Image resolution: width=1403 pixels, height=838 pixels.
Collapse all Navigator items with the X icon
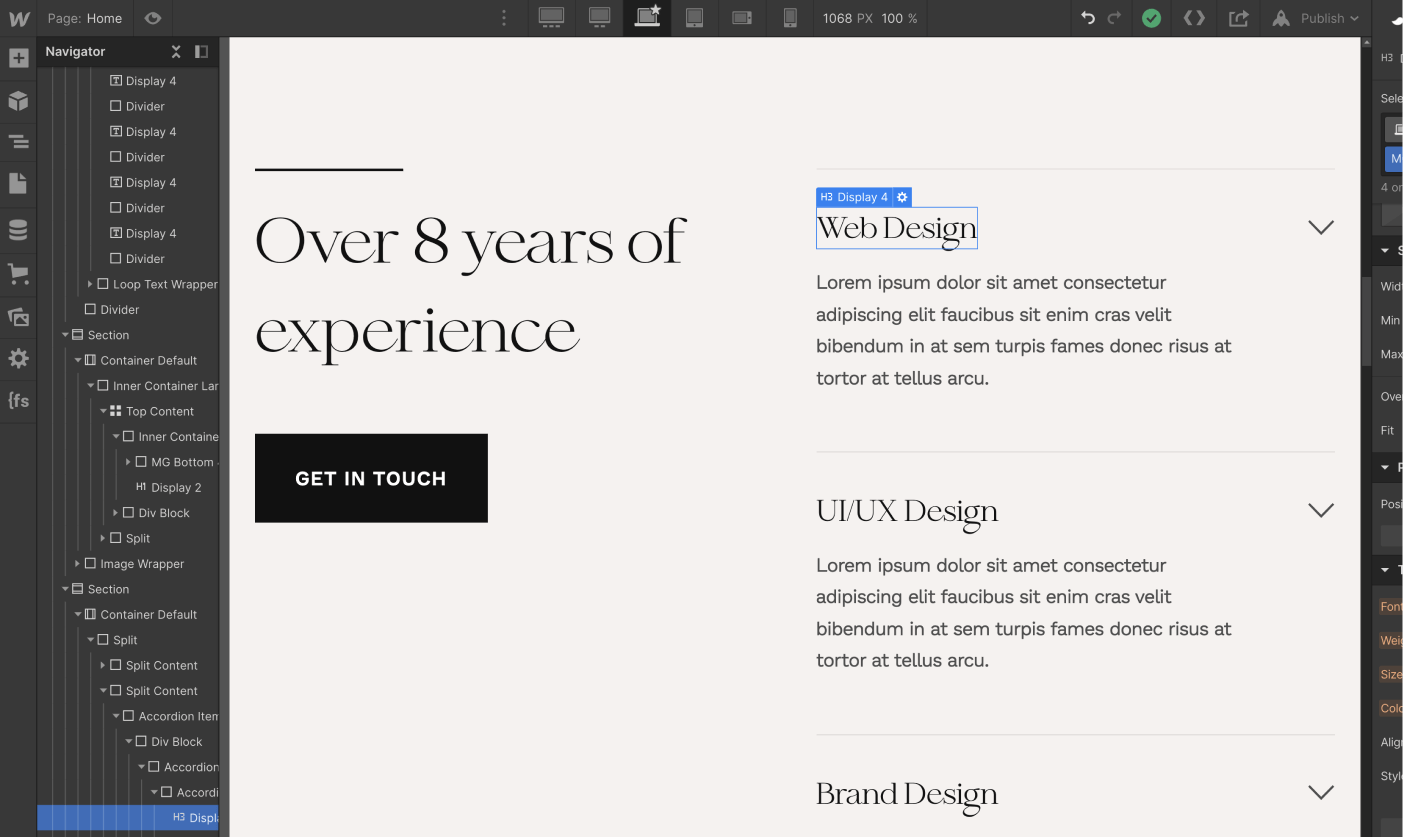click(x=176, y=51)
